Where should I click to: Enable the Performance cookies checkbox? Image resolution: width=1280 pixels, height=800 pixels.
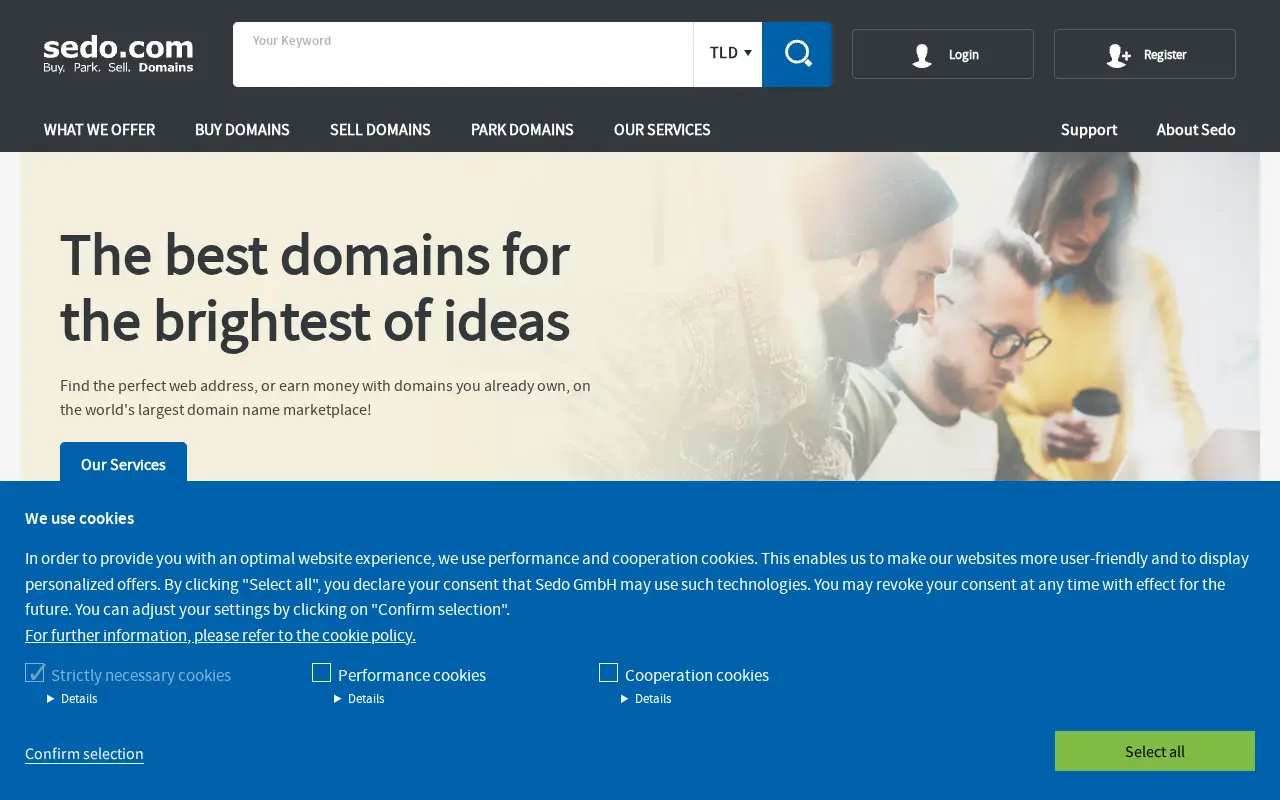point(321,673)
